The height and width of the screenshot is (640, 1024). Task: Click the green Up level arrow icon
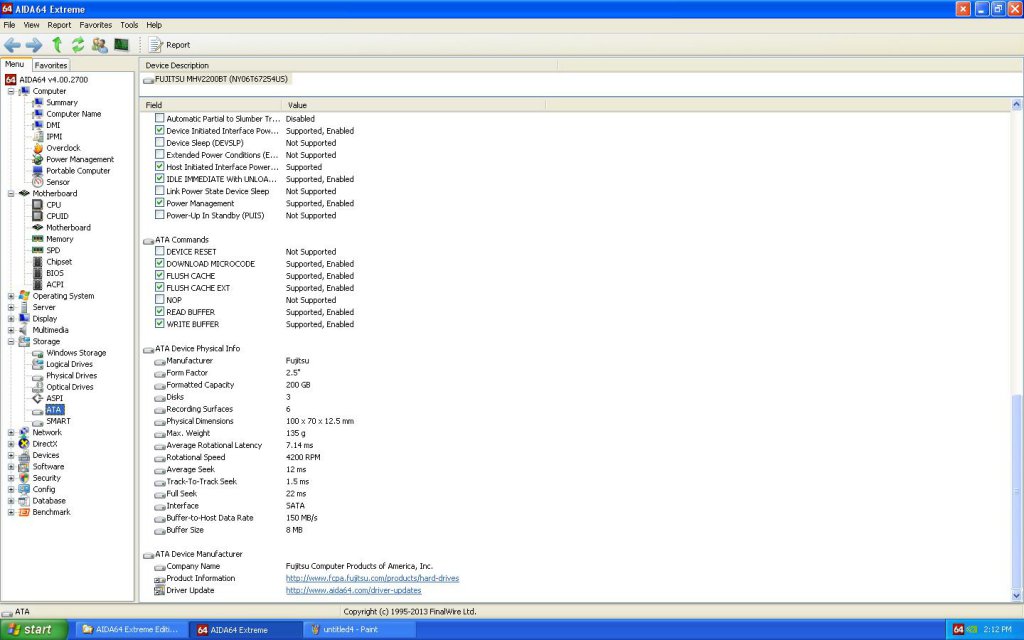[57, 45]
